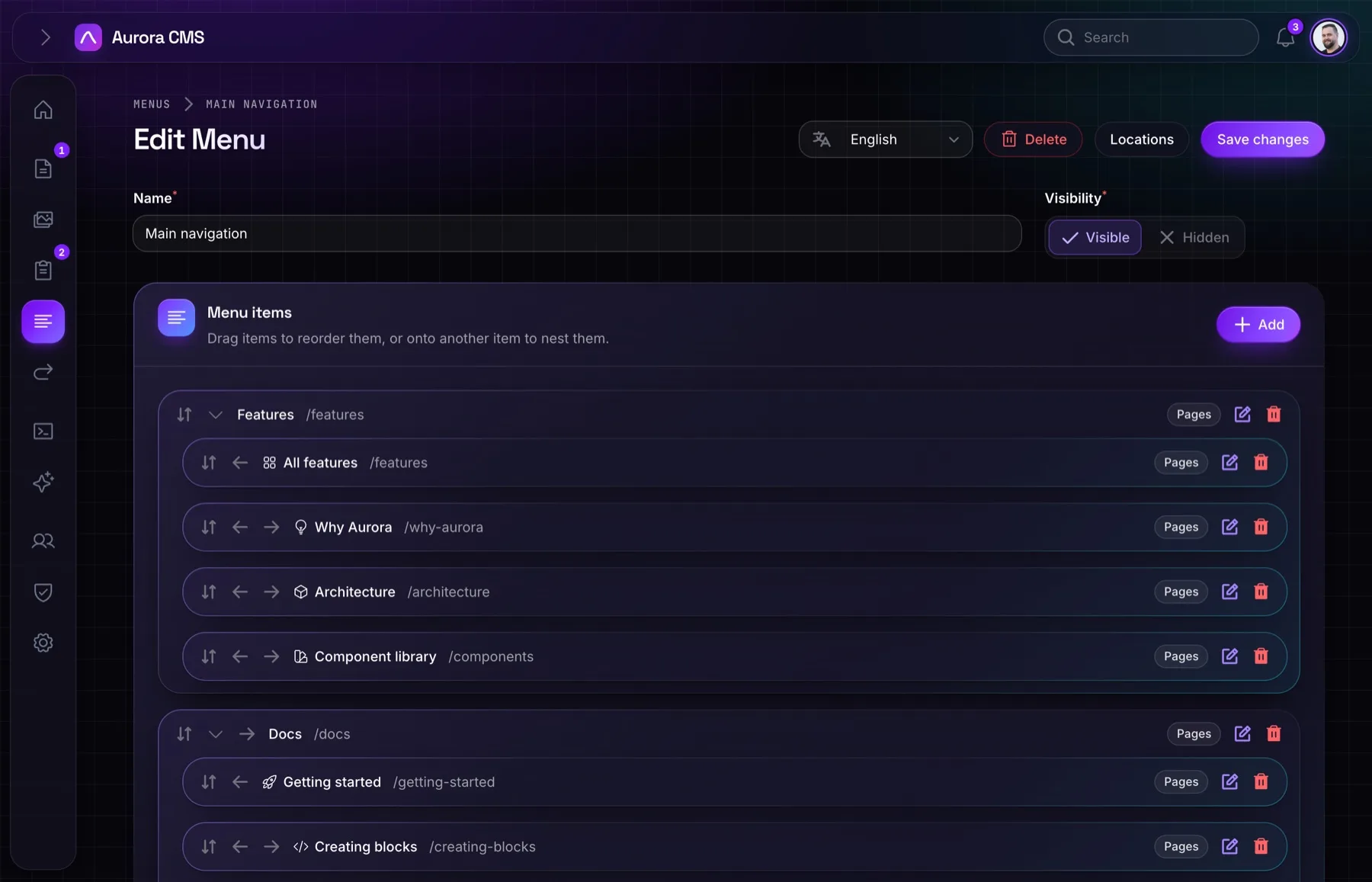Edit the Architecture menu item
Image resolution: width=1372 pixels, height=882 pixels.
[1229, 592]
